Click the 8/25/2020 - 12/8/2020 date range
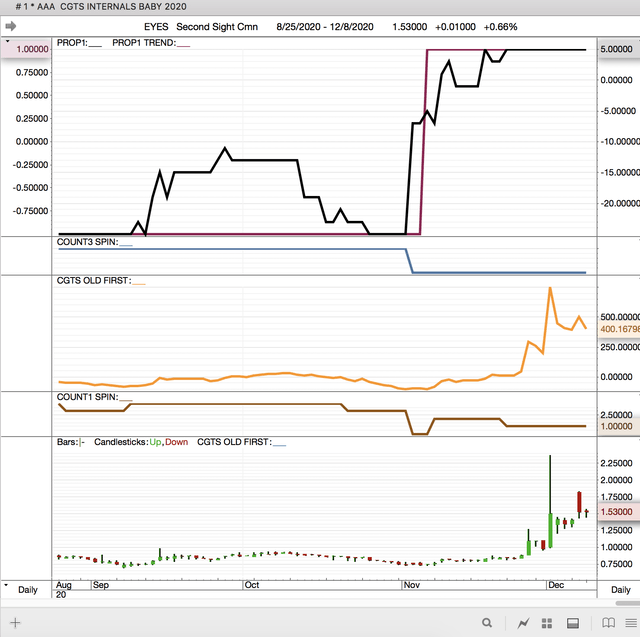 pos(325,27)
